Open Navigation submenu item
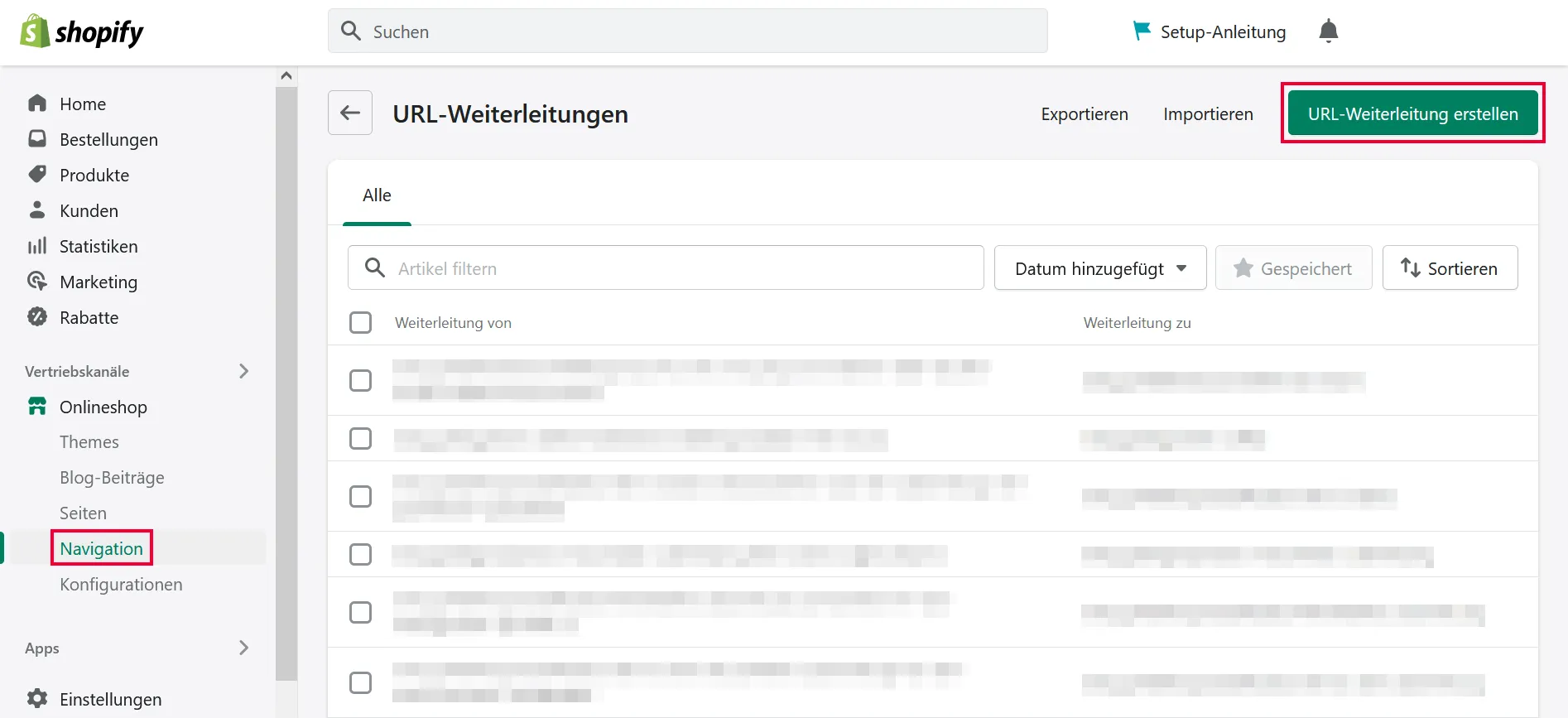 (x=101, y=548)
